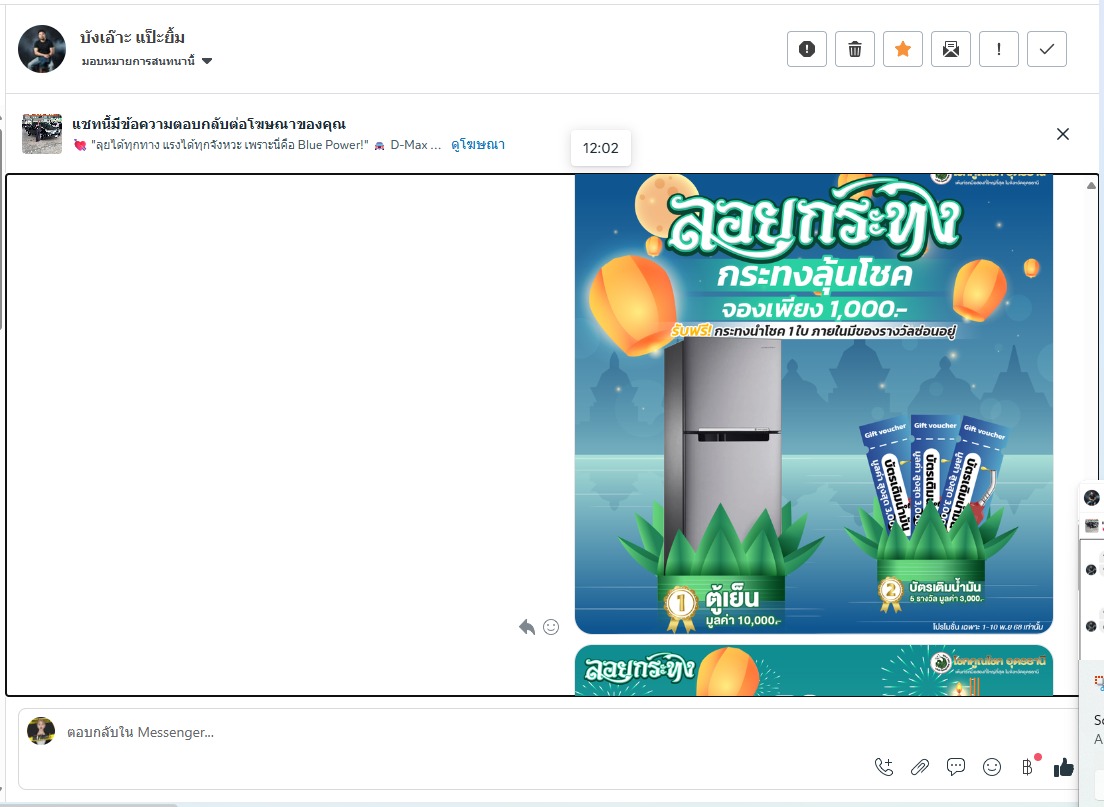Mark conversation as unread envelope icon

click(x=951, y=49)
